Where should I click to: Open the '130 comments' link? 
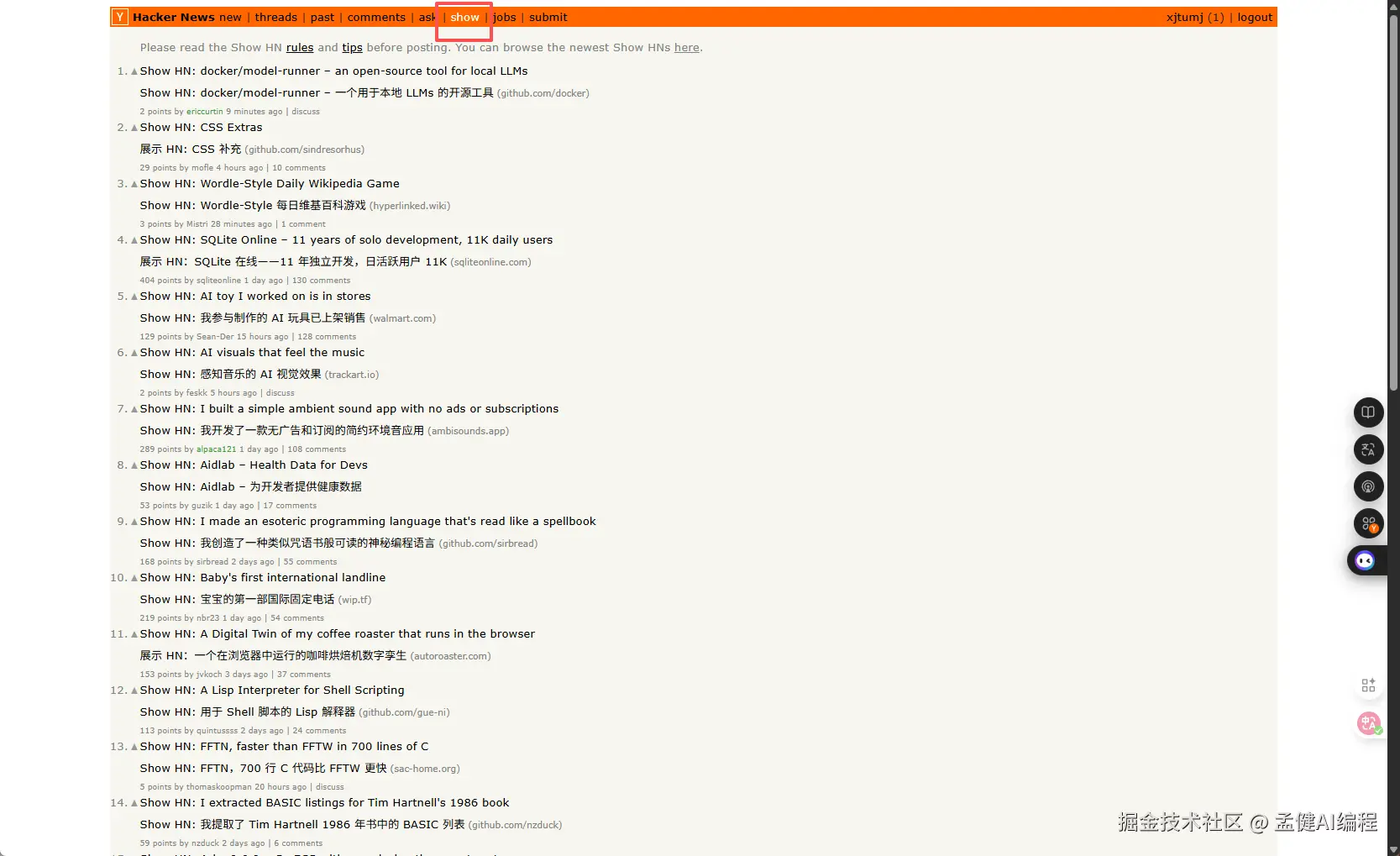[x=321, y=281]
